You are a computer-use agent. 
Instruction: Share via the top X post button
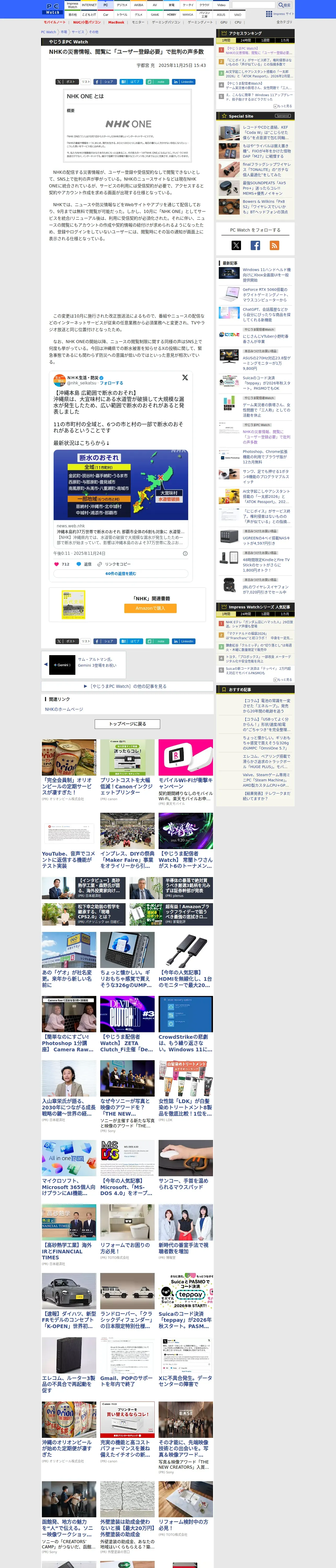point(66,82)
